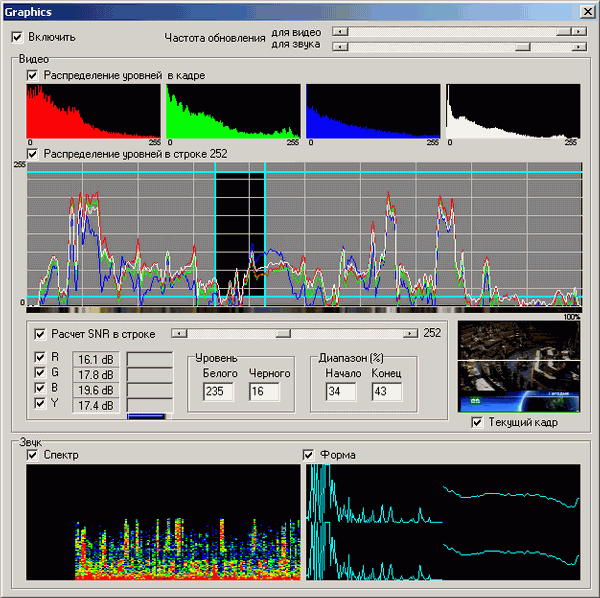Uncheck the R channel checkbox

point(40,358)
